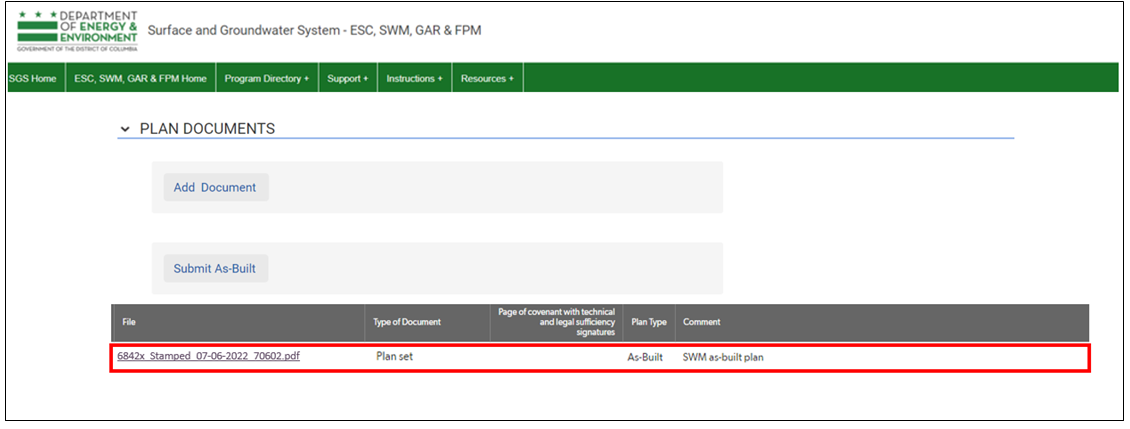
Task: Click the As-Built plan type cell
Action: [x=645, y=357]
